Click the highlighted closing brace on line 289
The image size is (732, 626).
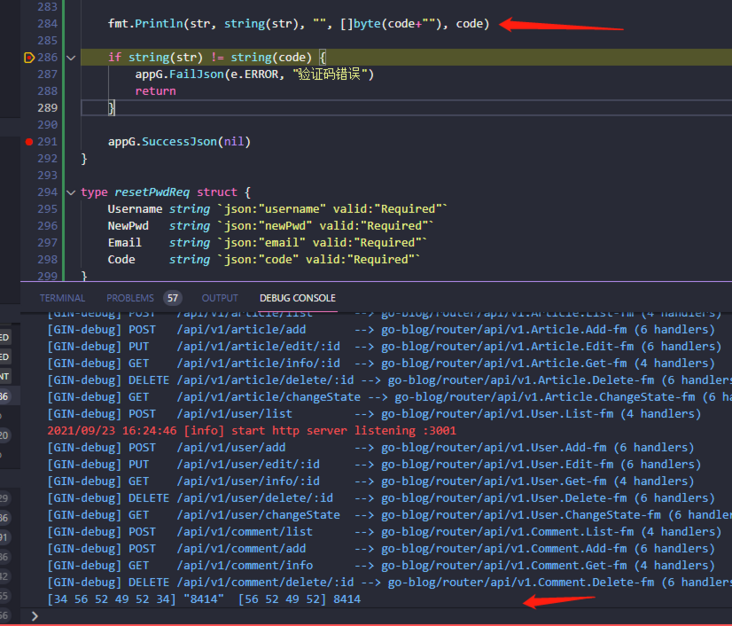pos(112,107)
